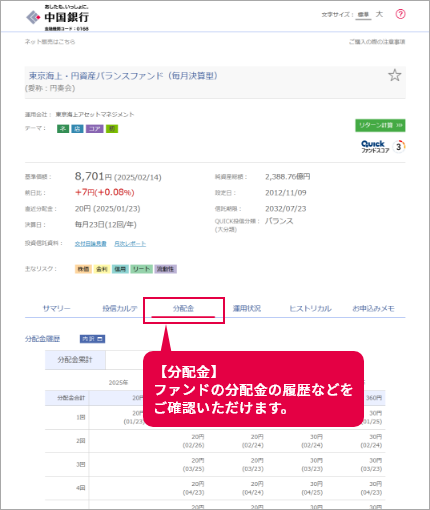The image size is (430, 510).
Task: Toggle the 内訳 breakdown button
Action: 92,339
